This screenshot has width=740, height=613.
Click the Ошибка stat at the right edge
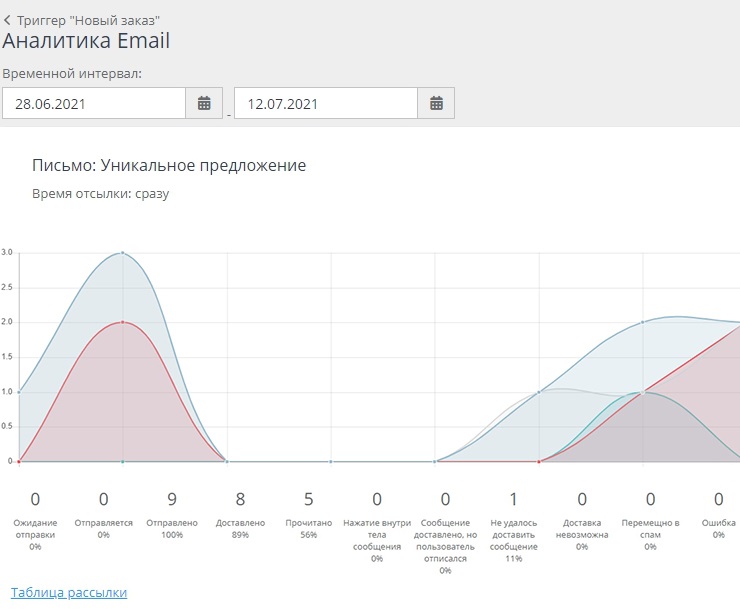pos(718,510)
